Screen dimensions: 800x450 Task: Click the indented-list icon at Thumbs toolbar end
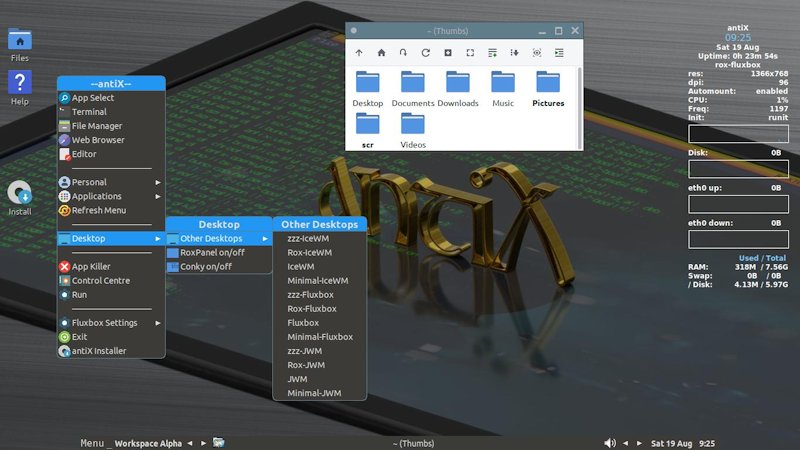559,53
